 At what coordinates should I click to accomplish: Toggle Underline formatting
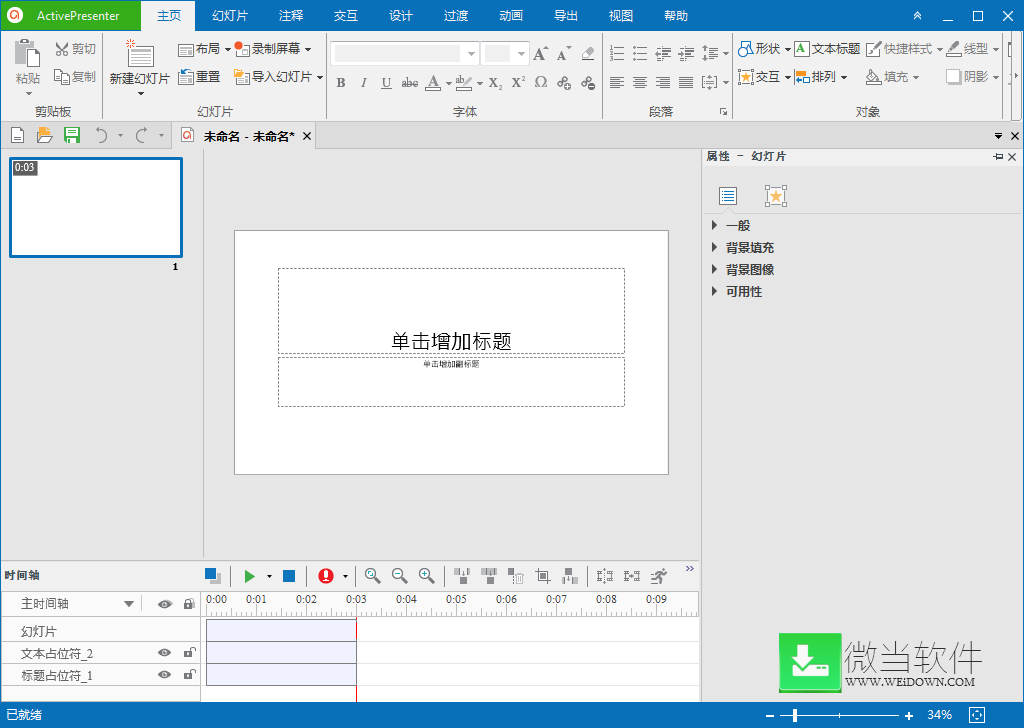pyautogui.click(x=386, y=83)
